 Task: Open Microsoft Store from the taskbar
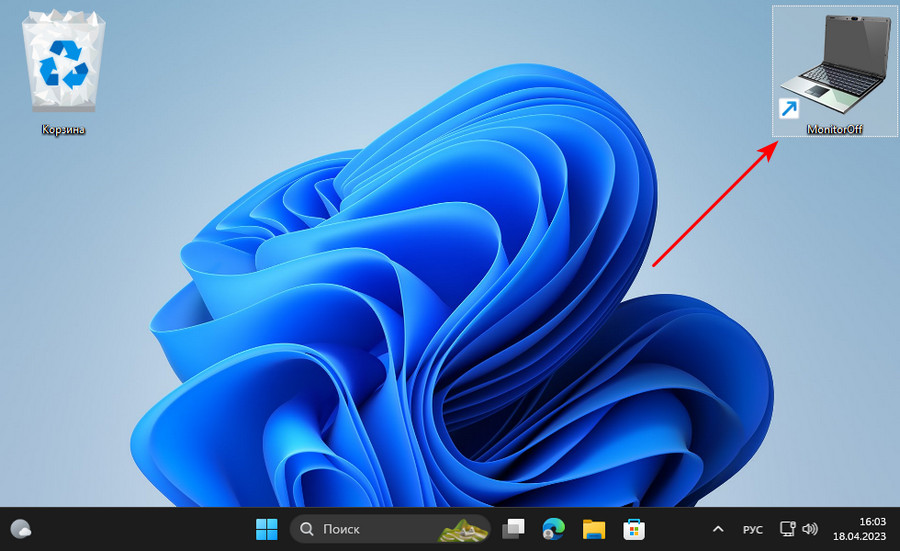click(x=634, y=528)
